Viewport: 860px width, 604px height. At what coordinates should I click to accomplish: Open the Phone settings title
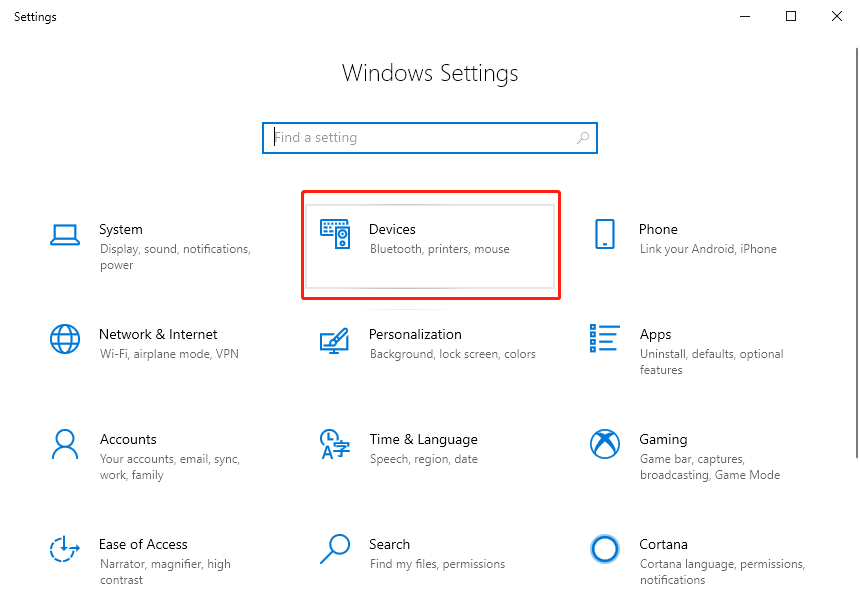tap(658, 229)
